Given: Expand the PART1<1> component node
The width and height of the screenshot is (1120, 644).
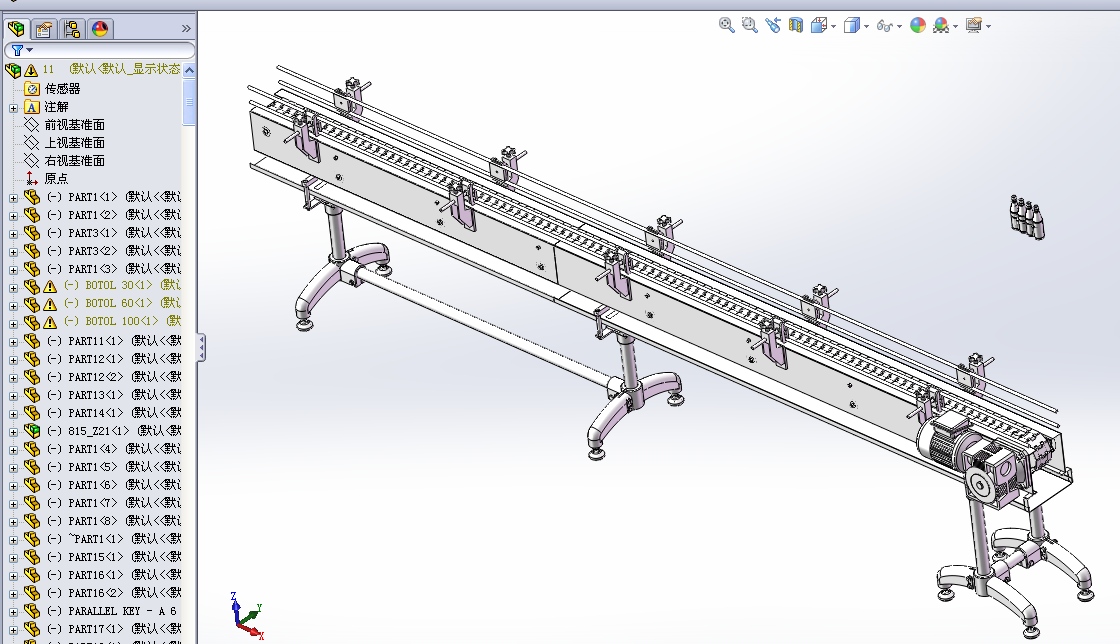Looking at the screenshot, I should pyautogui.click(x=13, y=198).
